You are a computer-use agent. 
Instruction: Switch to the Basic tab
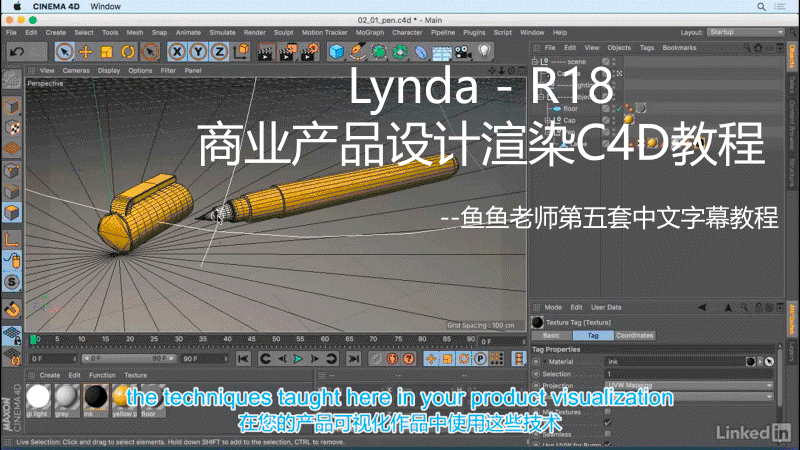(x=551, y=335)
